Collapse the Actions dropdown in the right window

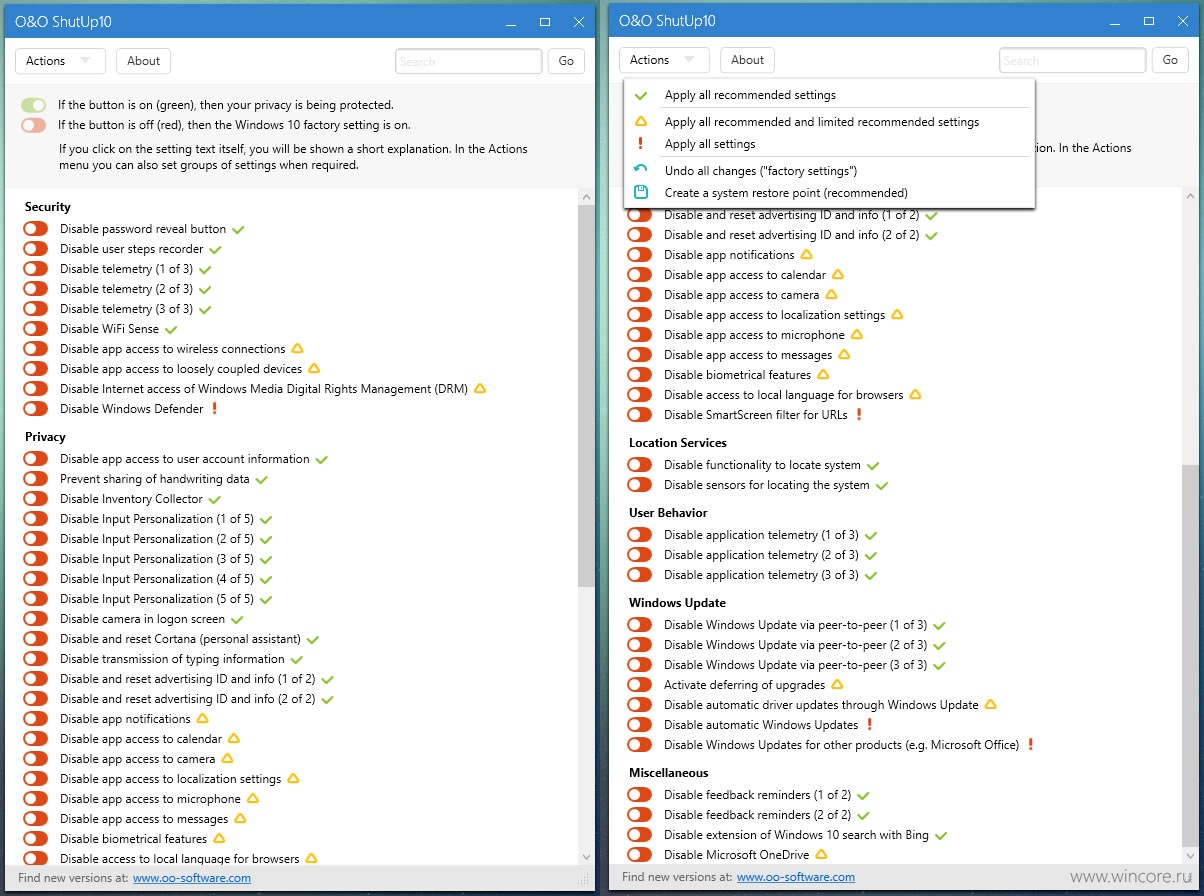coord(664,60)
